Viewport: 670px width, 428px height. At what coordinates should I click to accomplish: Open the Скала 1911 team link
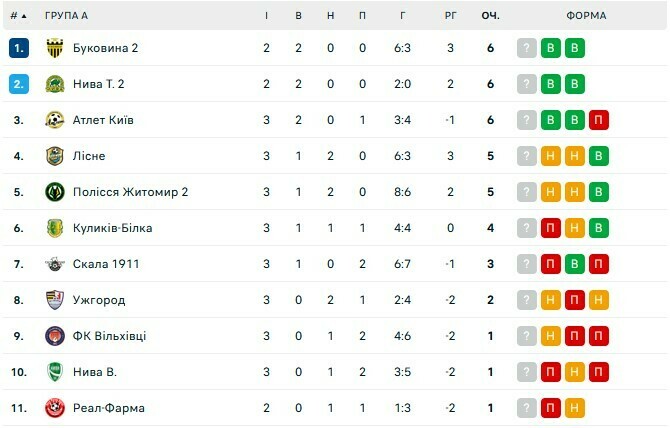point(106,264)
